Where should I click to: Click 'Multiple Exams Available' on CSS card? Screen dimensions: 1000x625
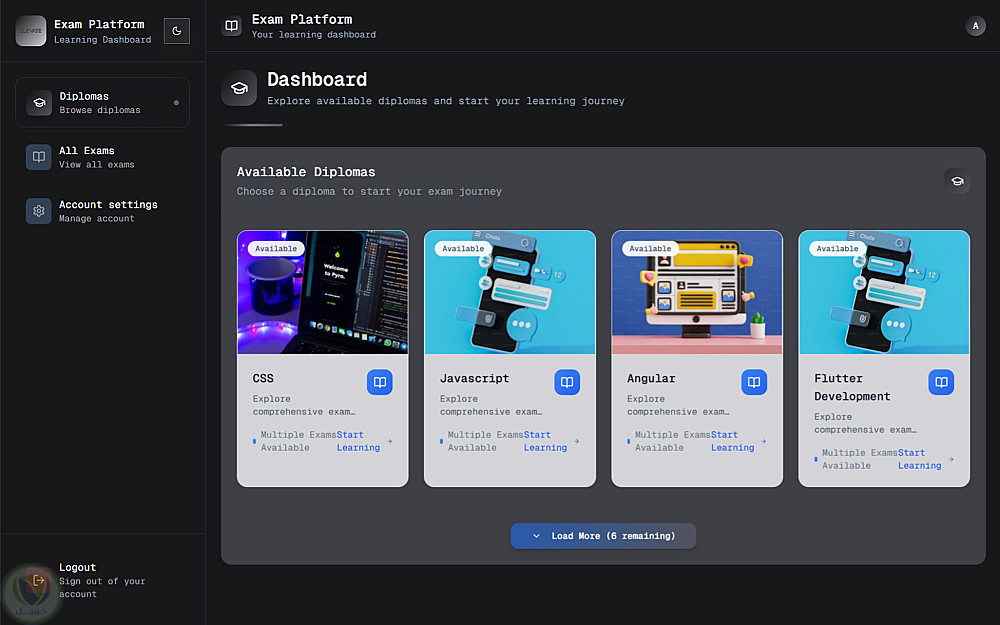[294, 441]
